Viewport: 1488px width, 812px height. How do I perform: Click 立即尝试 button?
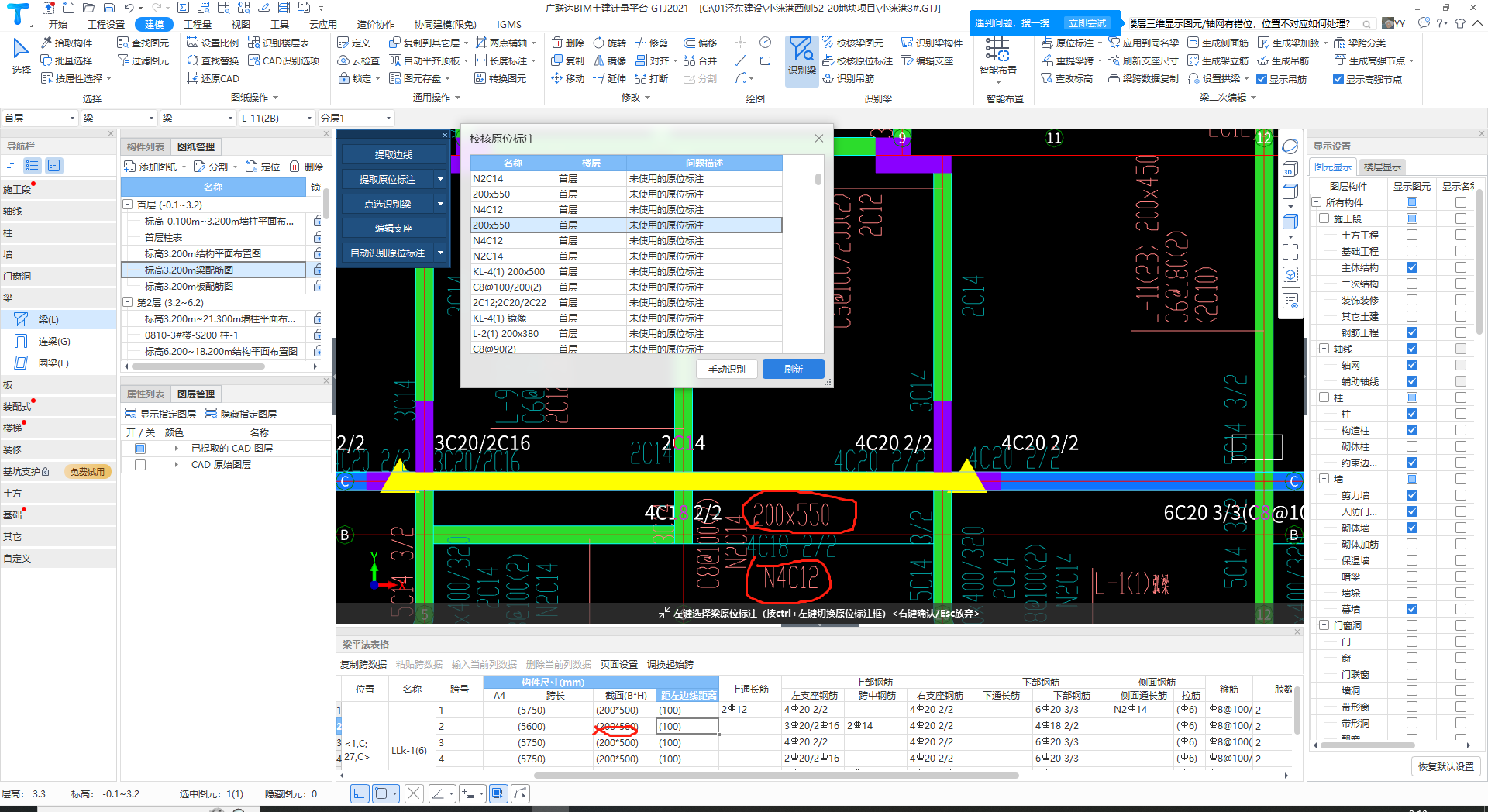coord(1087,23)
